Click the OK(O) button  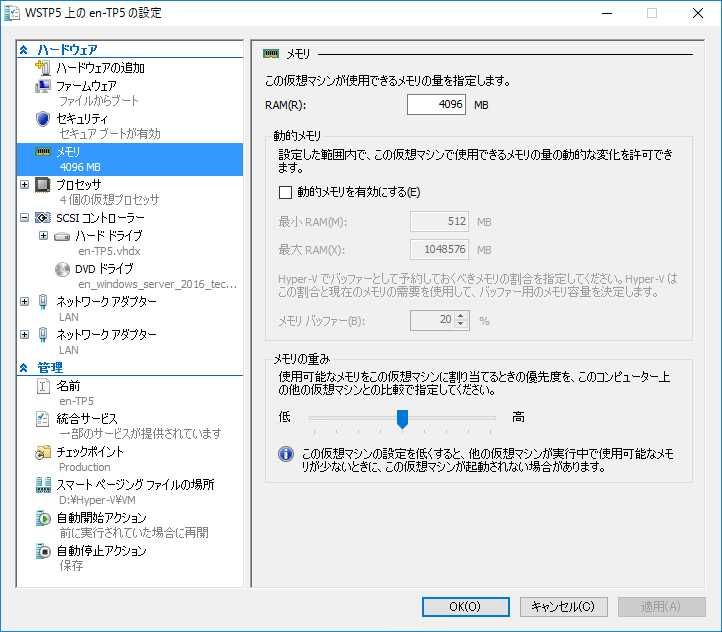(466, 607)
